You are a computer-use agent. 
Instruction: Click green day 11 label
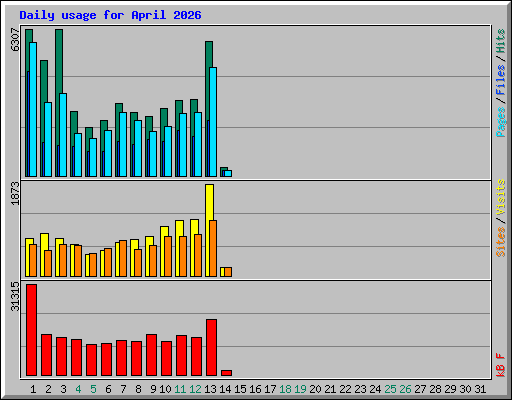pyautogui.click(x=180, y=389)
